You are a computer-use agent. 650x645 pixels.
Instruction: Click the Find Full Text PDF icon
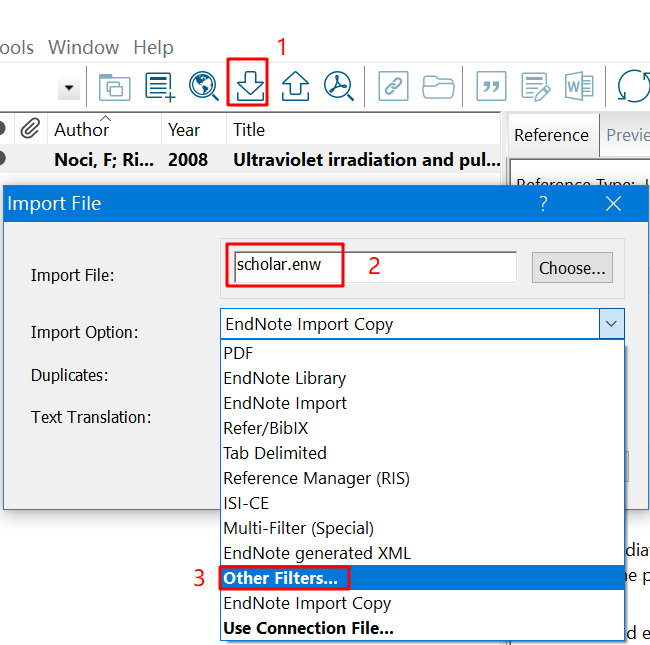tap(339, 86)
